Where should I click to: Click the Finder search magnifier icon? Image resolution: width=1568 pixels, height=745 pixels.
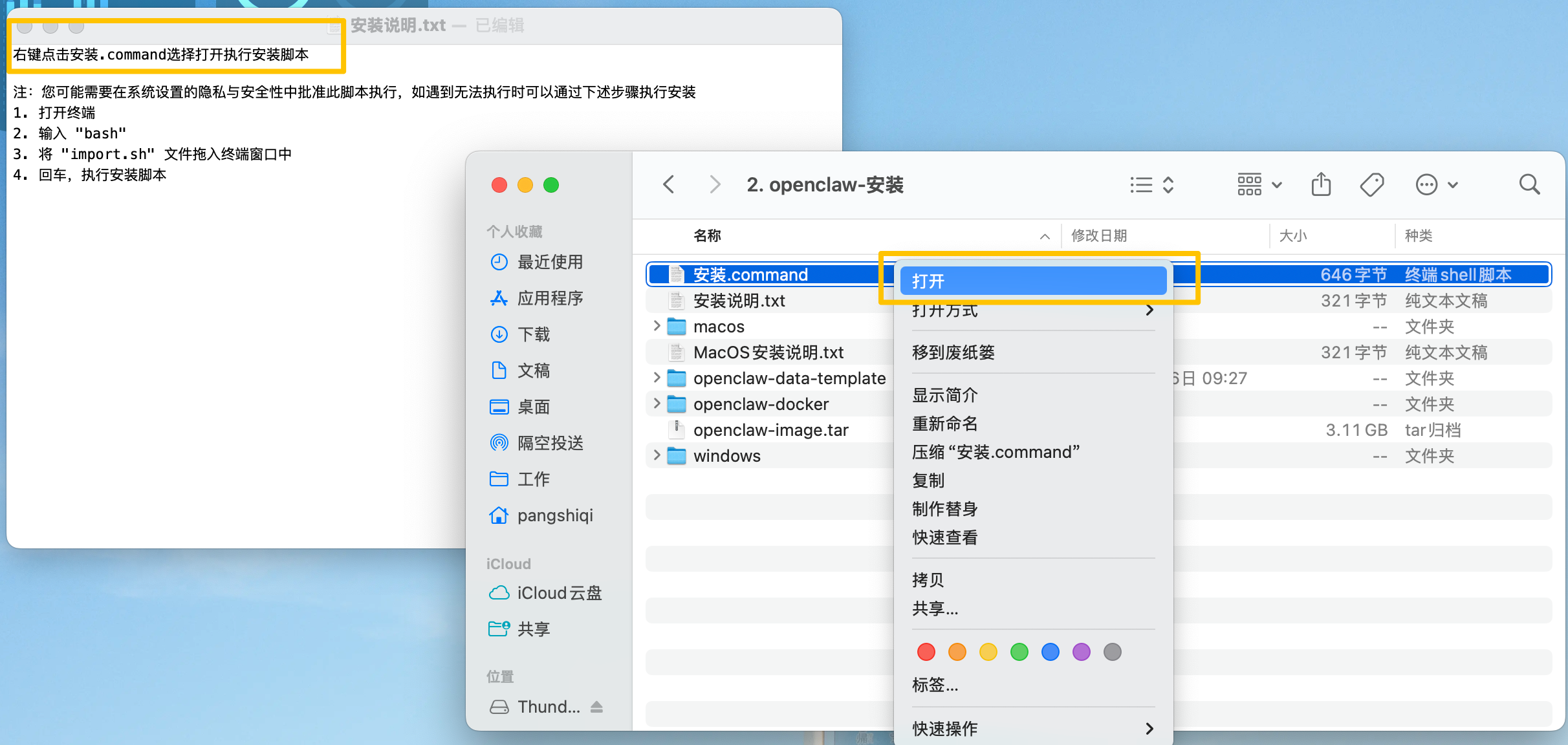1529,185
